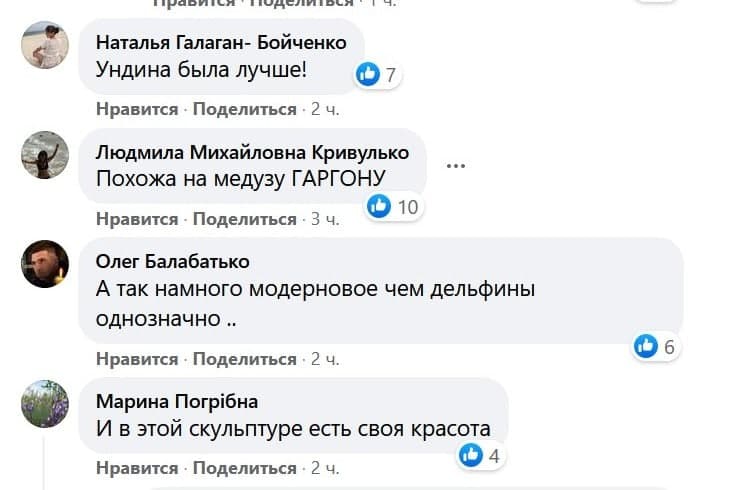Click Поделиться under Олег Балабатько's comment
The width and height of the screenshot is (740, 490).
[245, 359]
